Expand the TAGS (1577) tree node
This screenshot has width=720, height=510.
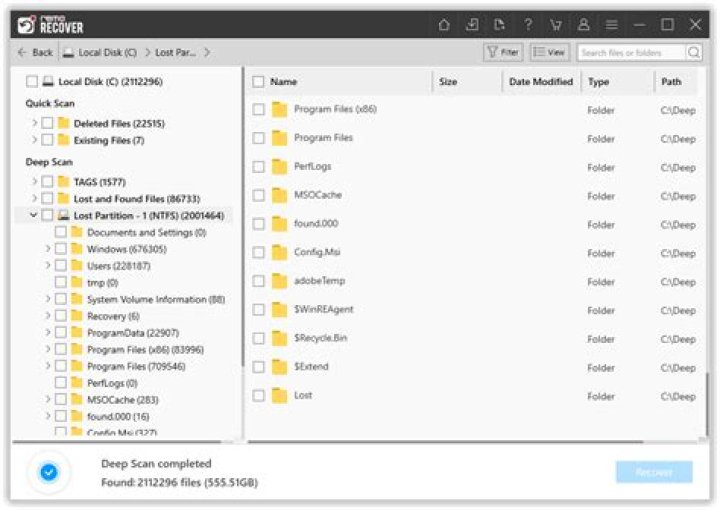coord(35,182)
